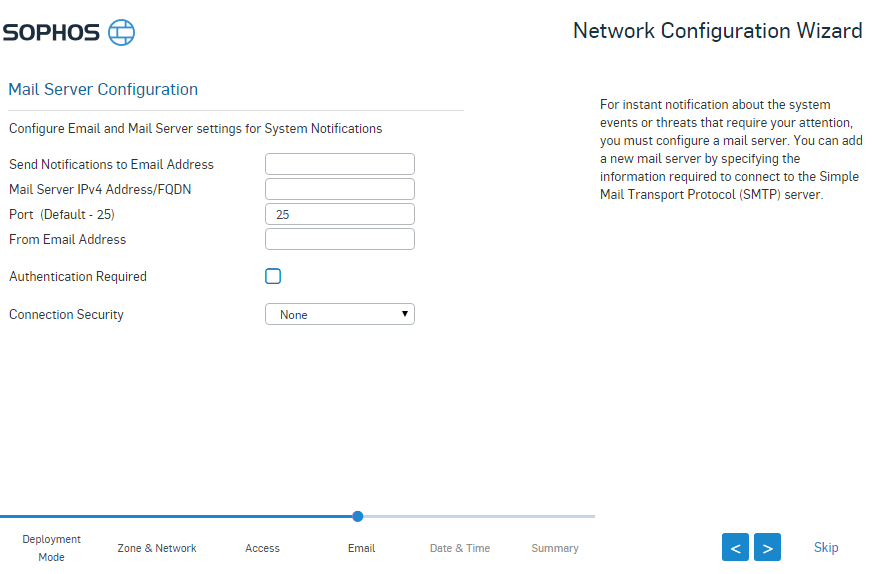Viewport: 873px width, 574px height.
Task: Open the Summary wizard step
Action: click(555, 548)
